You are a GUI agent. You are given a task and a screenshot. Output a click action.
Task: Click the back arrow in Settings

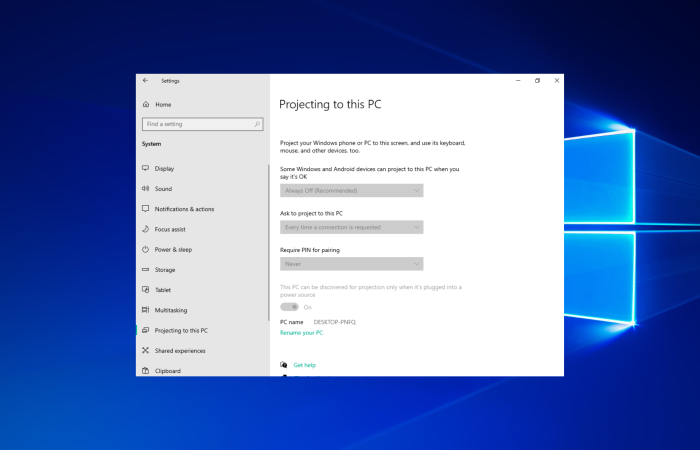[x=145, y=81]
